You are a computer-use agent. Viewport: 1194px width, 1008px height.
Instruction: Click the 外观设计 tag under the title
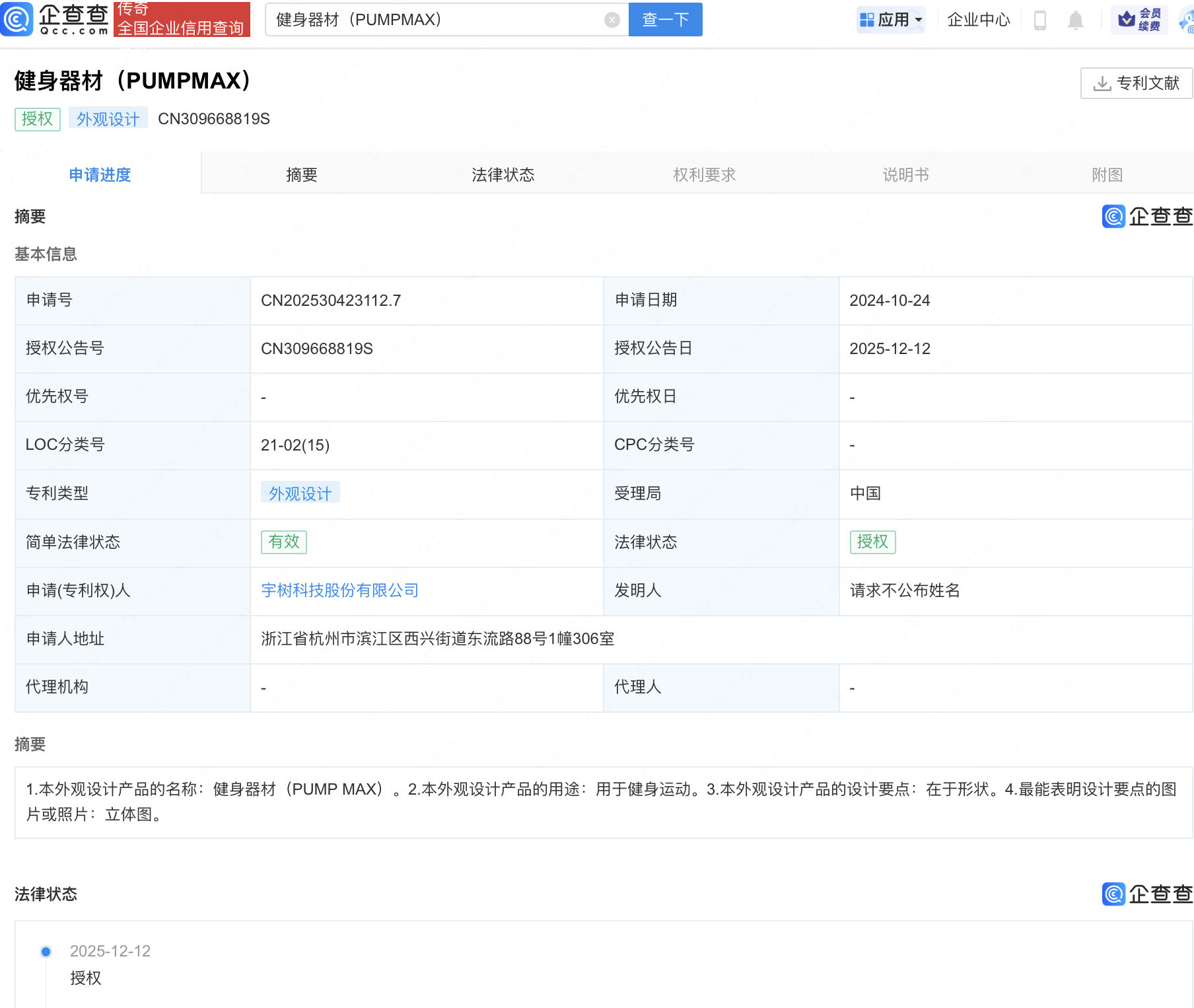tap(108, 119)
